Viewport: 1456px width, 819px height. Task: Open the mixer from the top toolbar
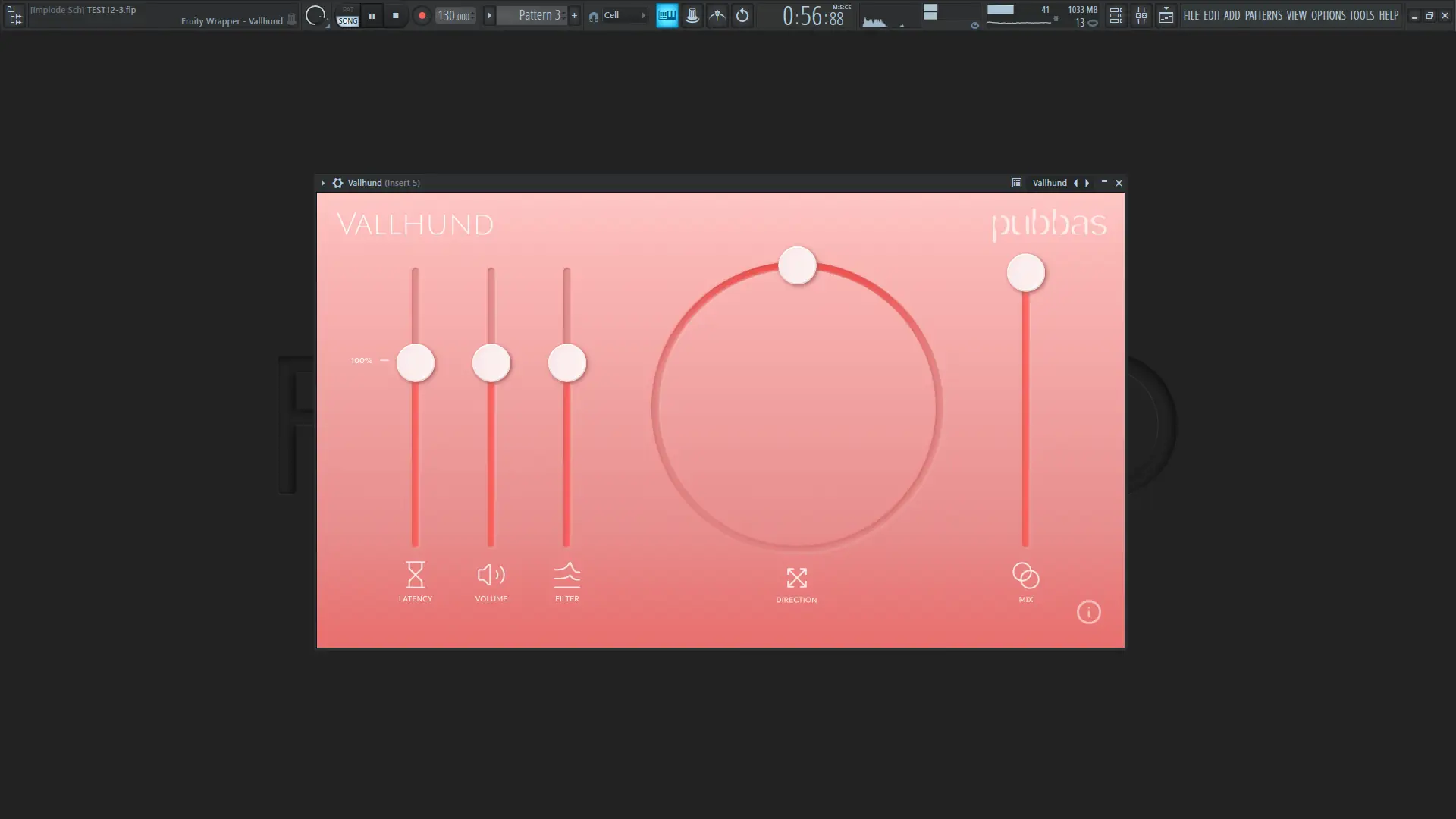coord(1141,15)
